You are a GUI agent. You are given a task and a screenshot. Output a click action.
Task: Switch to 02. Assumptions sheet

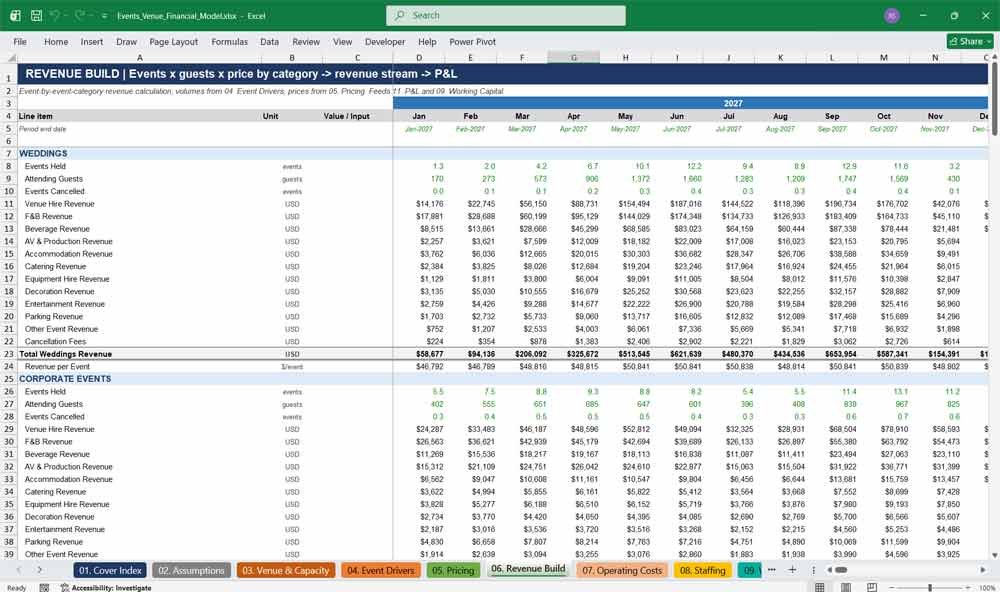pyautogui.click(x=191, y=570)
